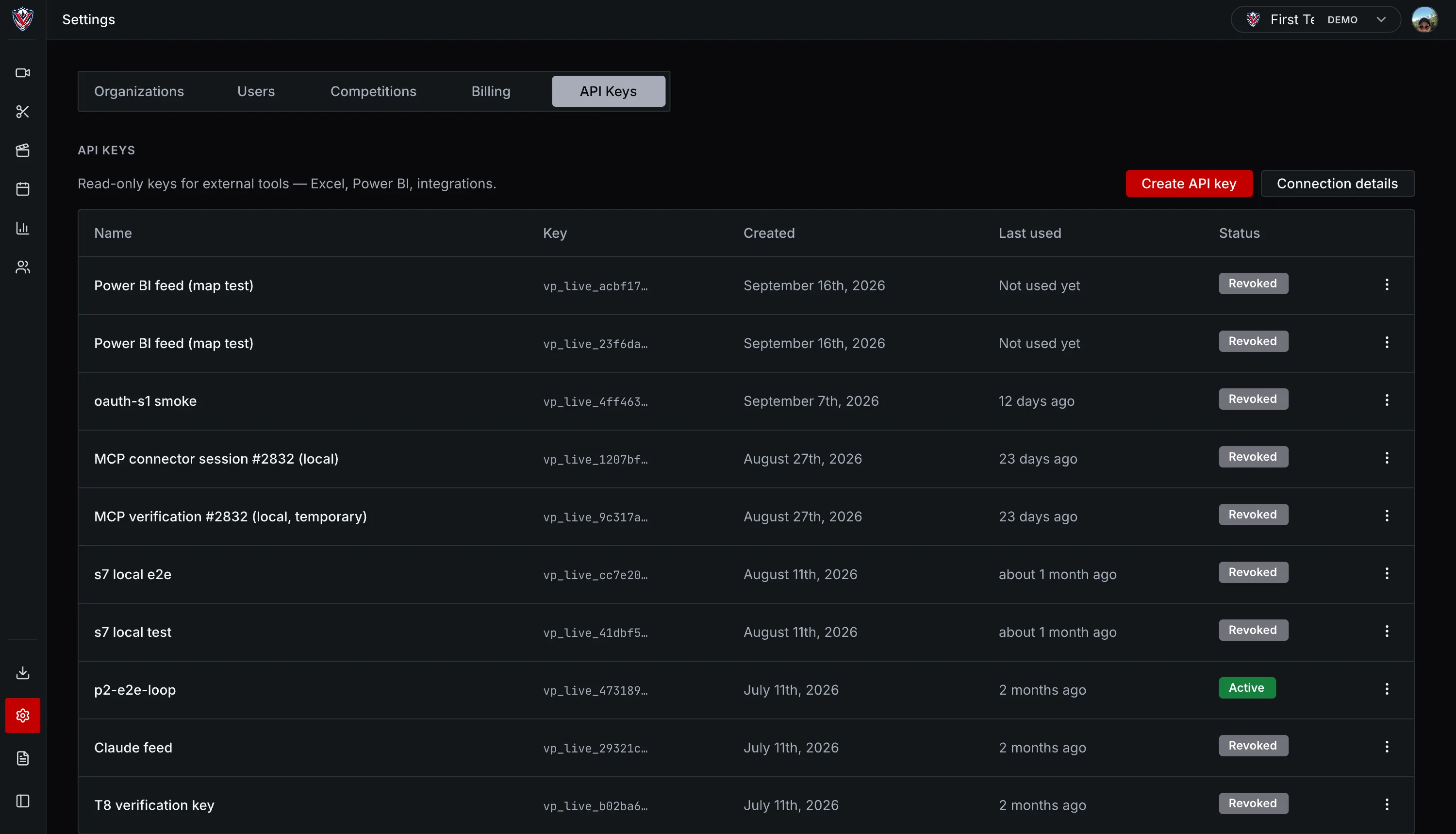Open actions menu for oauth-s1 smoke row
This screenshot has height=834, width=1456.
[x=1387, y=400]
